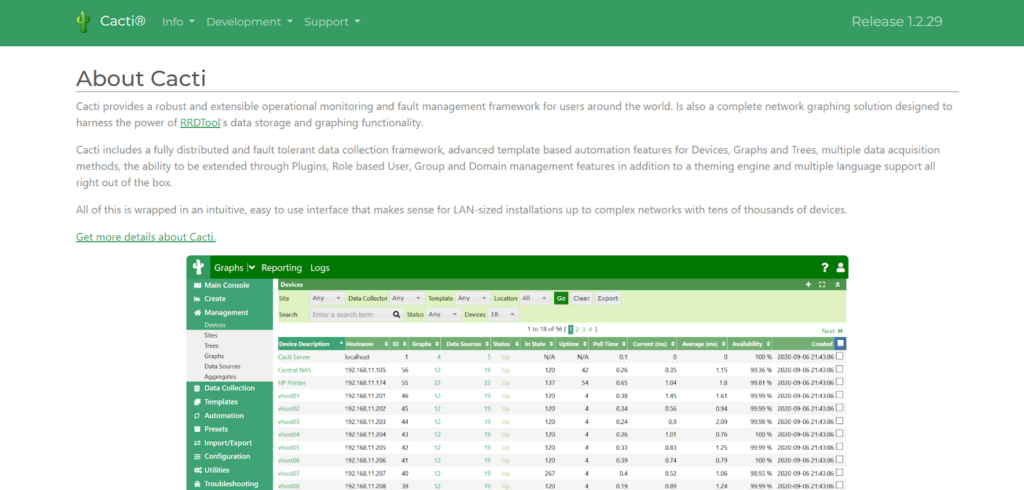Open the Template filter dropdown

point(473,298)
